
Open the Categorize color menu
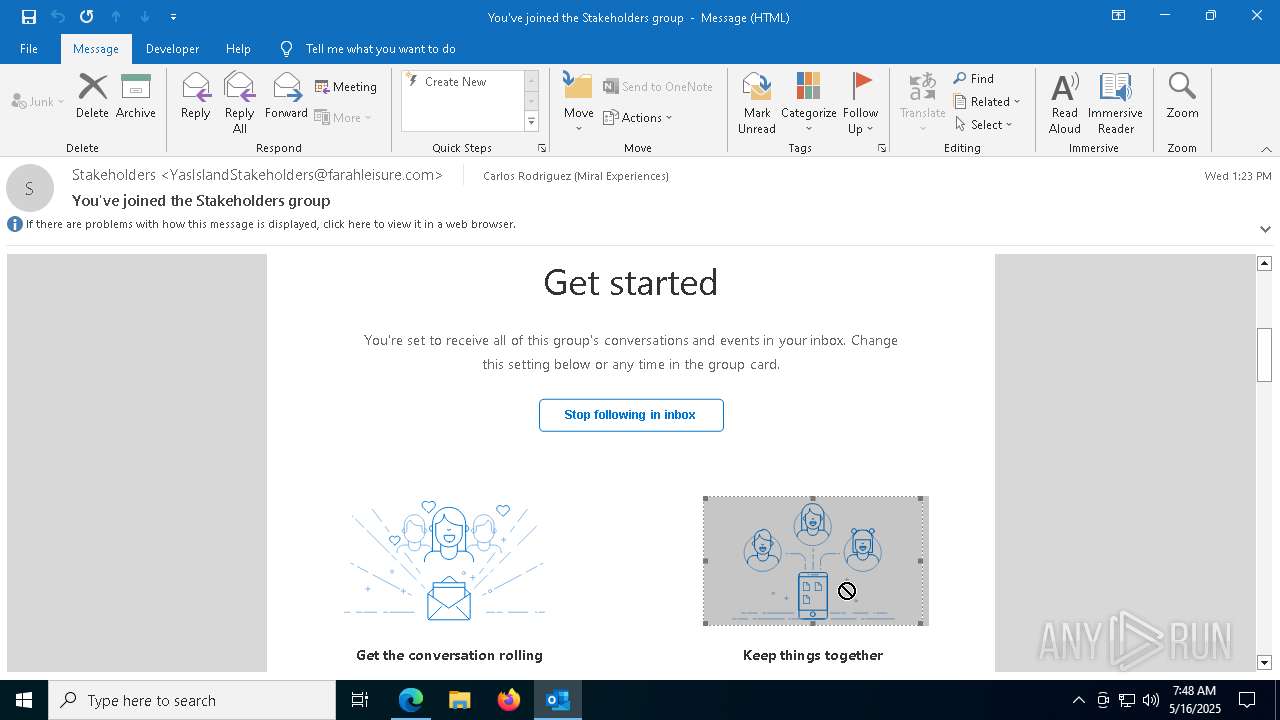coord(809,103)
